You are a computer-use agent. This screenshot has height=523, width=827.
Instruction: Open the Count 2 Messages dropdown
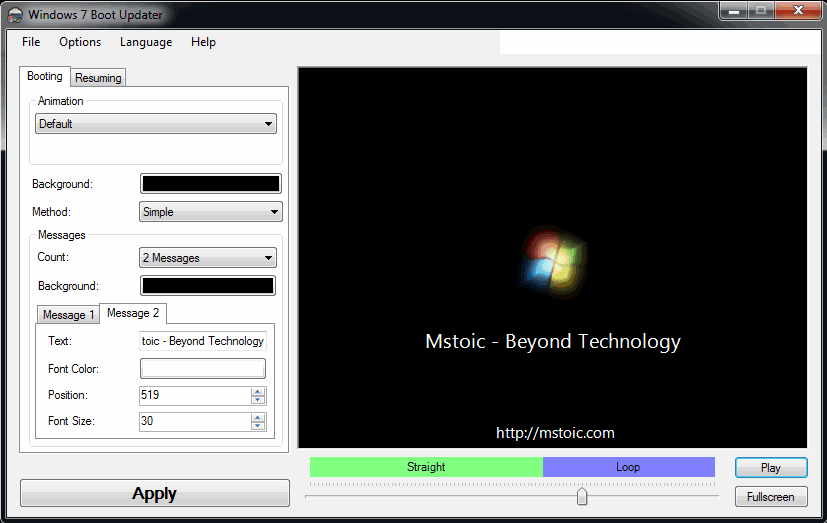(208, 258)
